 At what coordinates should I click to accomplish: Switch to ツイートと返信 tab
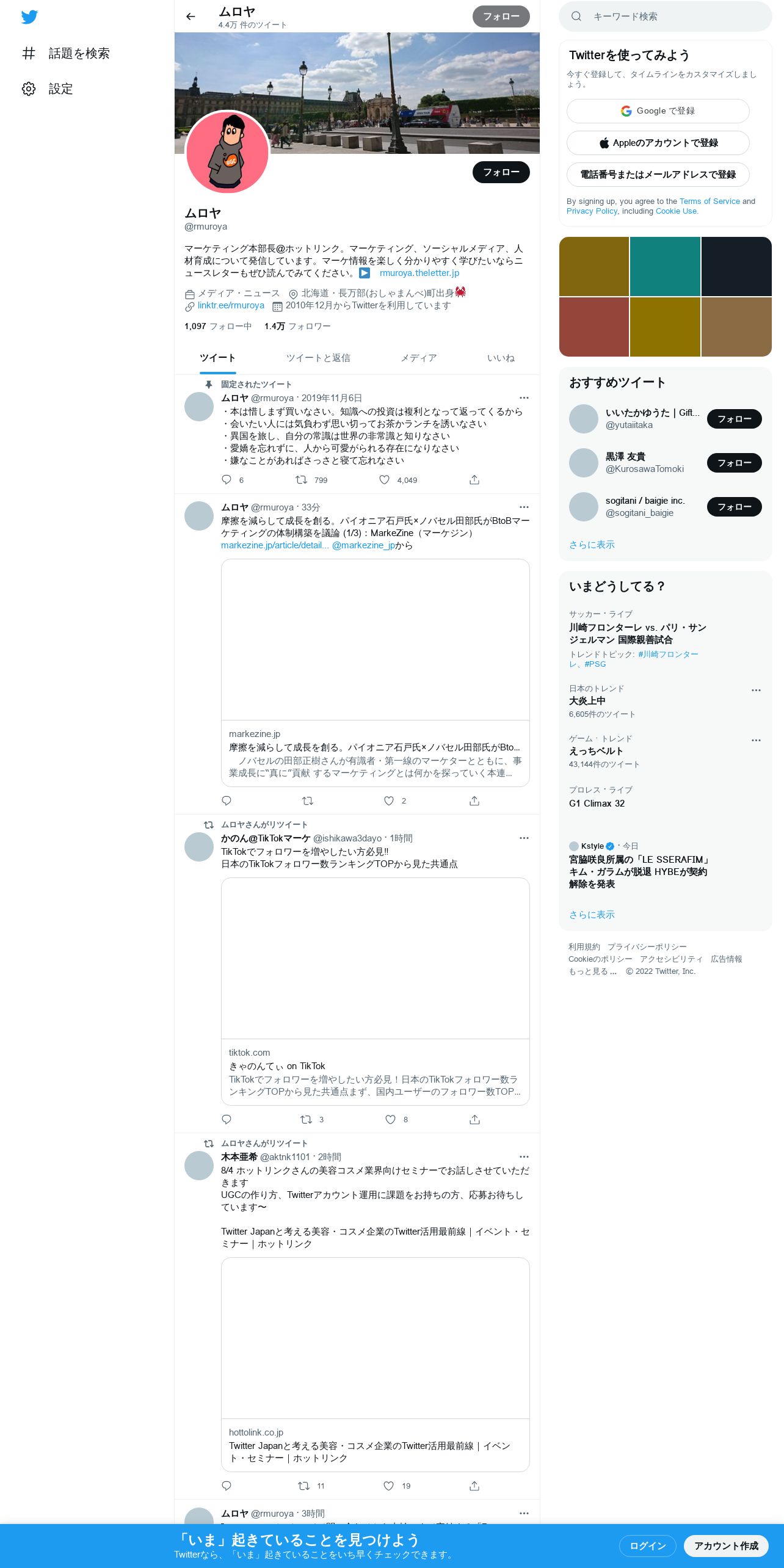tap(318, 358)
